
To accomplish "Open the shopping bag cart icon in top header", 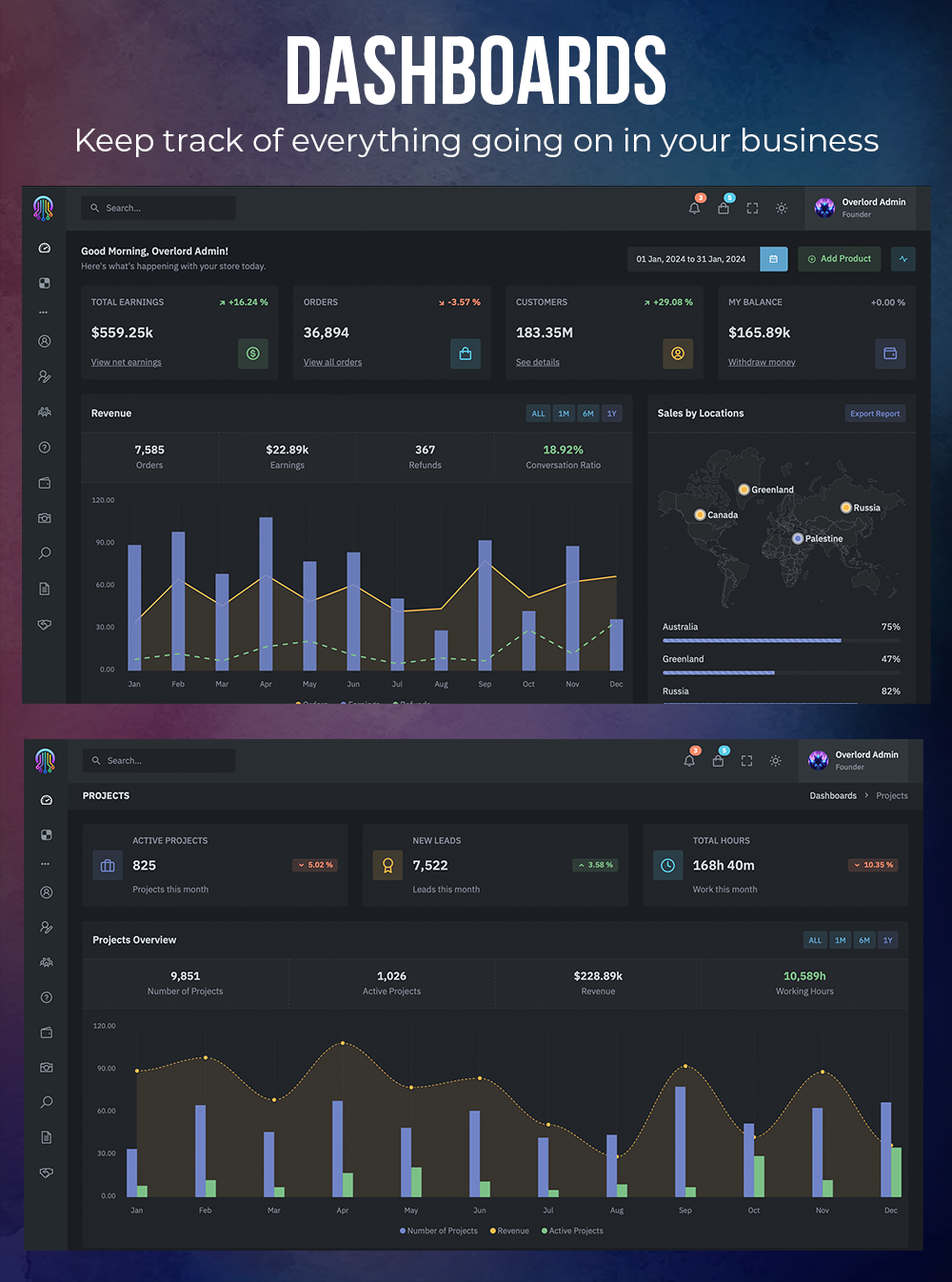I will 724,209.
